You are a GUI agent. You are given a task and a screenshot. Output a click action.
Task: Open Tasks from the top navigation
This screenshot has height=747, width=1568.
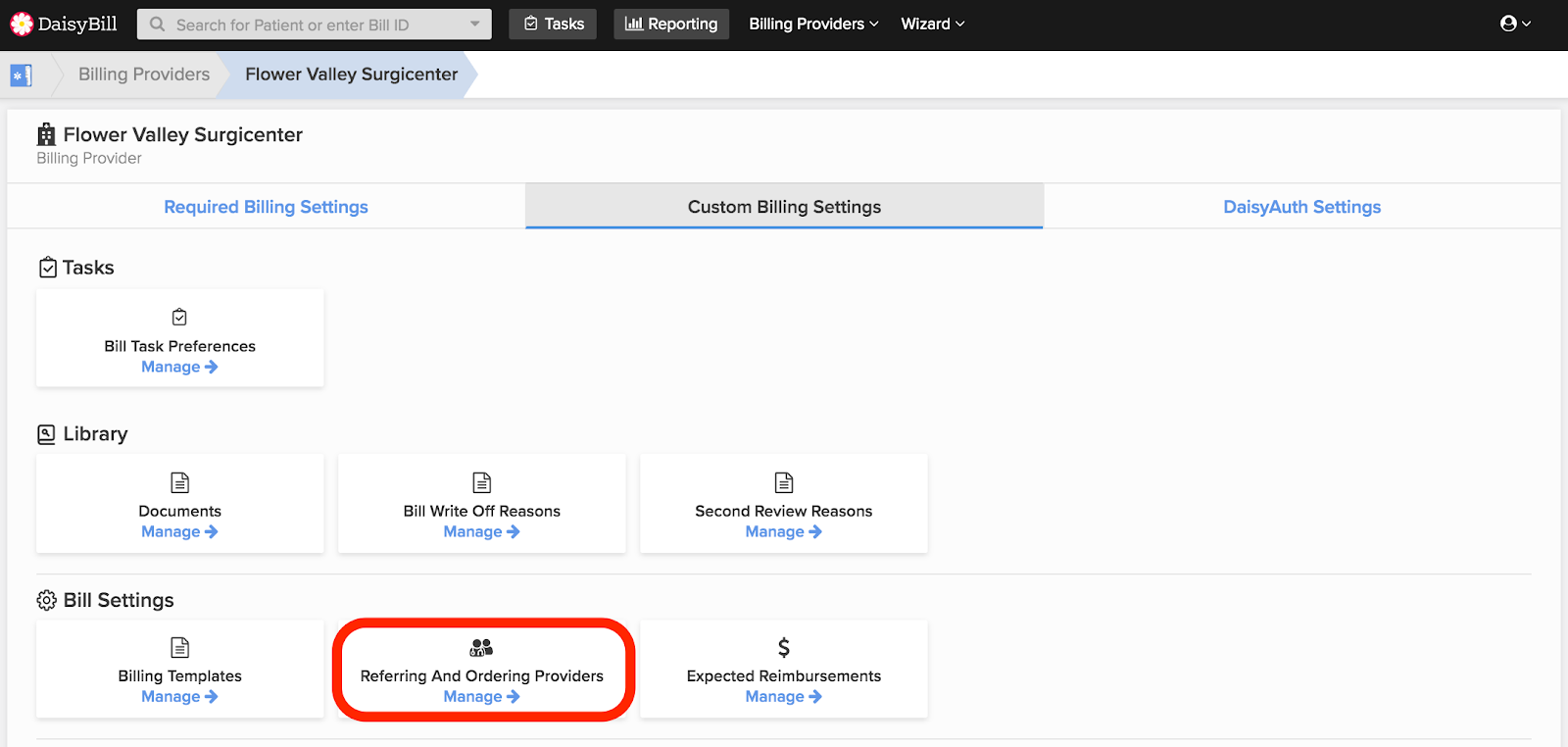553,24
